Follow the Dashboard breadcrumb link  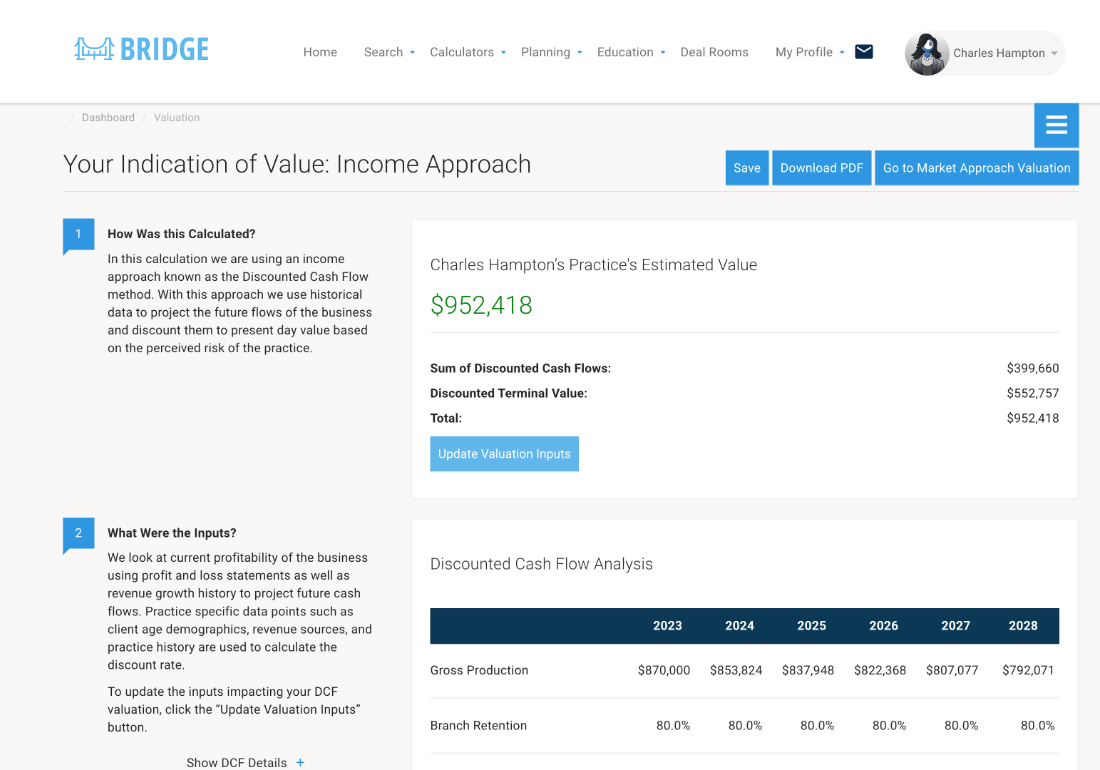pyautogui.click(x=108, y=118)
